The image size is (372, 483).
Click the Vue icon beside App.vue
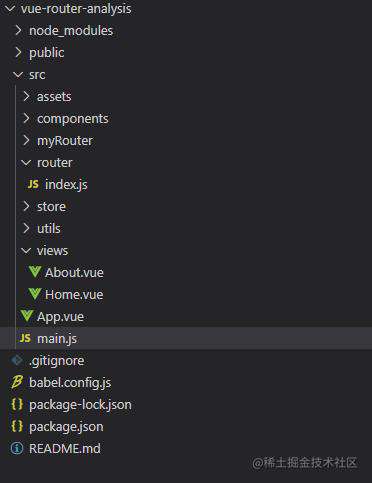tap(27, 316)
